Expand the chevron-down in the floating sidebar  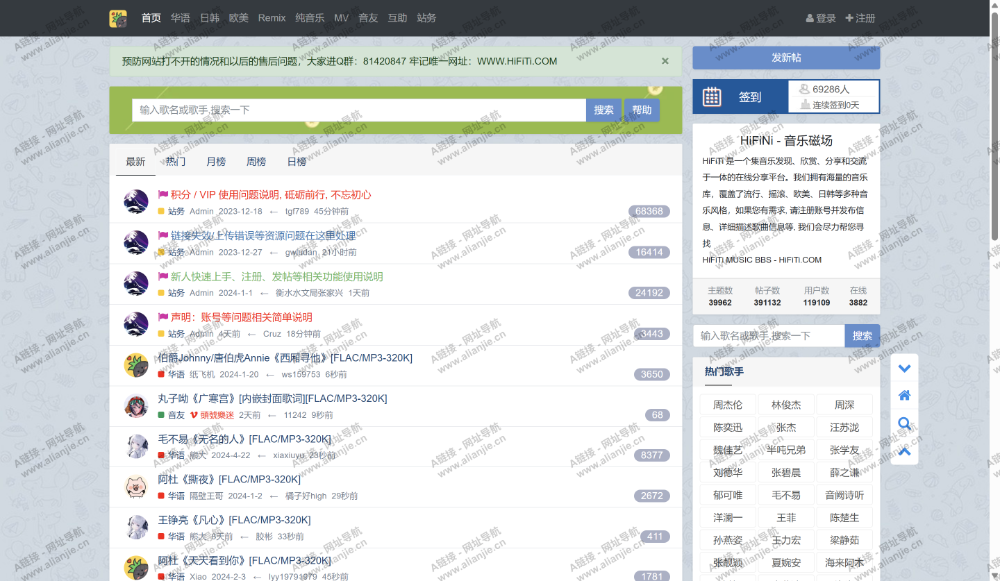click(904, 368)
